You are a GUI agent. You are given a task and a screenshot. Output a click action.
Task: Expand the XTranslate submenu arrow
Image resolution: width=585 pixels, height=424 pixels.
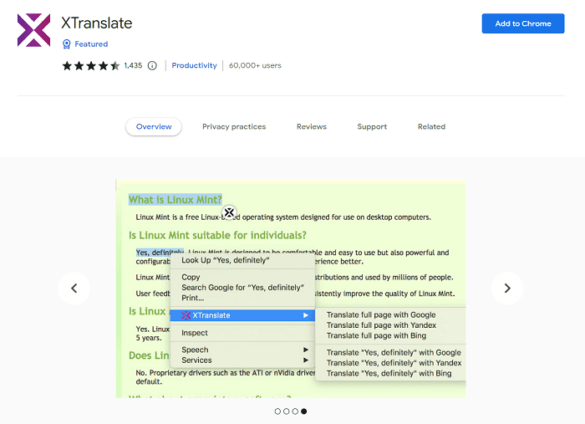[x=306, y=315]
